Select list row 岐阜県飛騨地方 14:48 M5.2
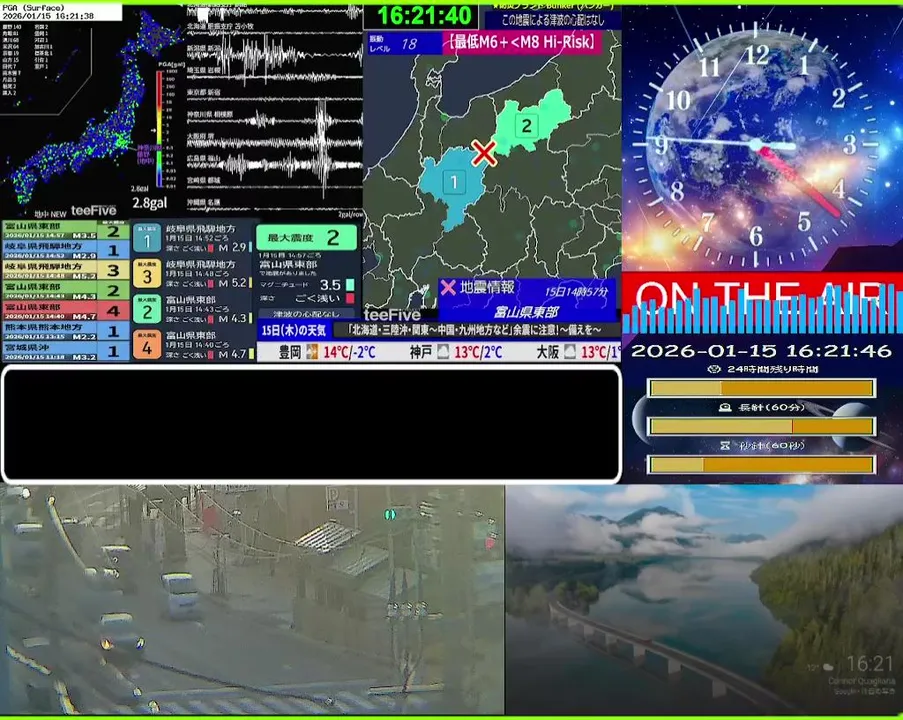The width and height of the screenshot is (903, 720). 65,270
